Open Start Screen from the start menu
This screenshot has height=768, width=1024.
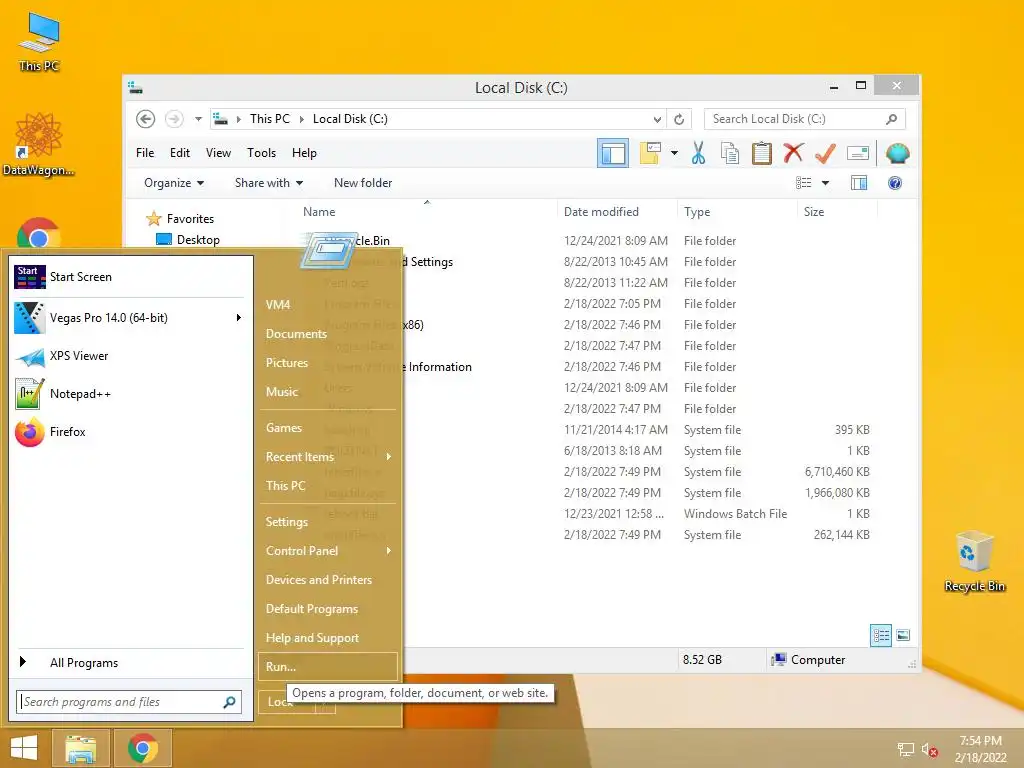click(x=131, y=277)
